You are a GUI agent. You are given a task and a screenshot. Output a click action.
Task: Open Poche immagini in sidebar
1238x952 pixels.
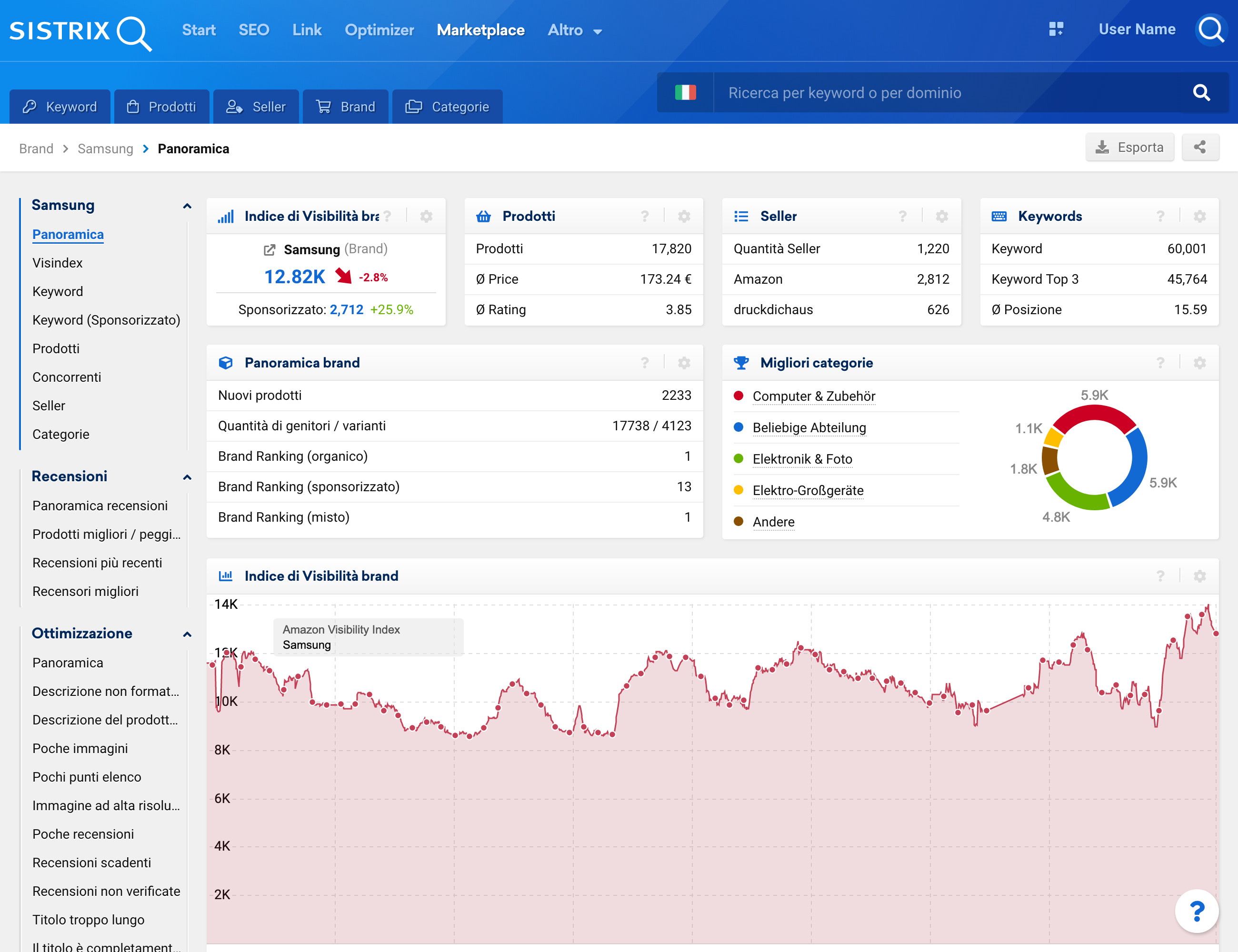click(x=80, y=749)
